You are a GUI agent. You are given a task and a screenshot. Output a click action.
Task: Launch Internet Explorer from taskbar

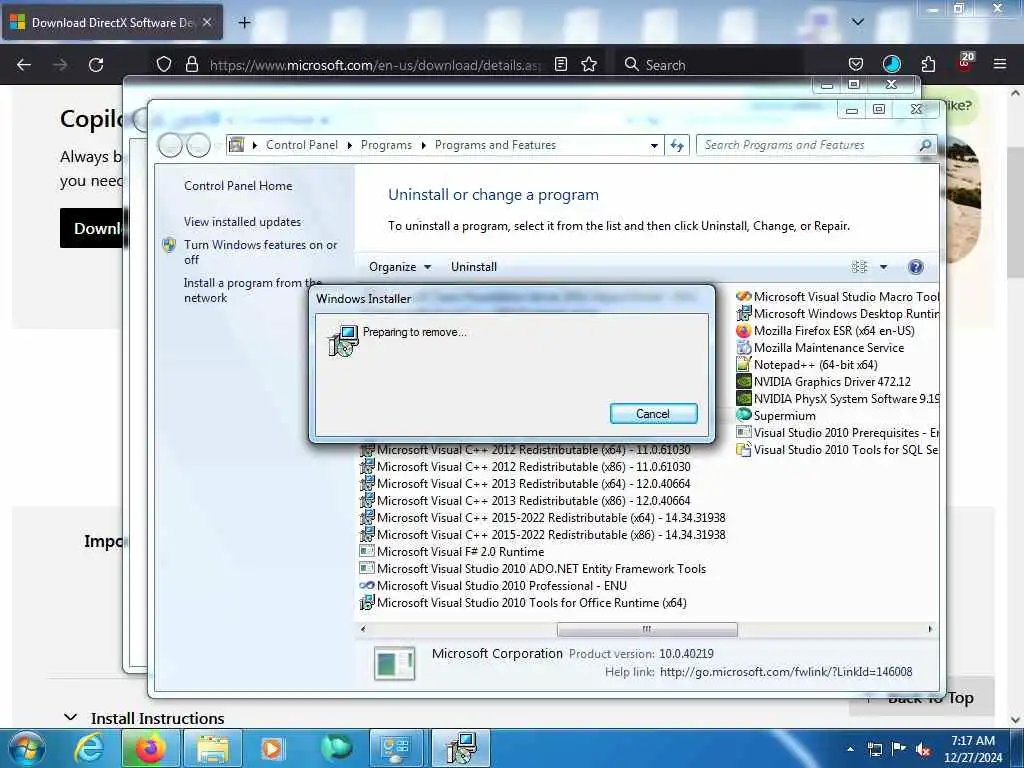(x=88, y=748)
